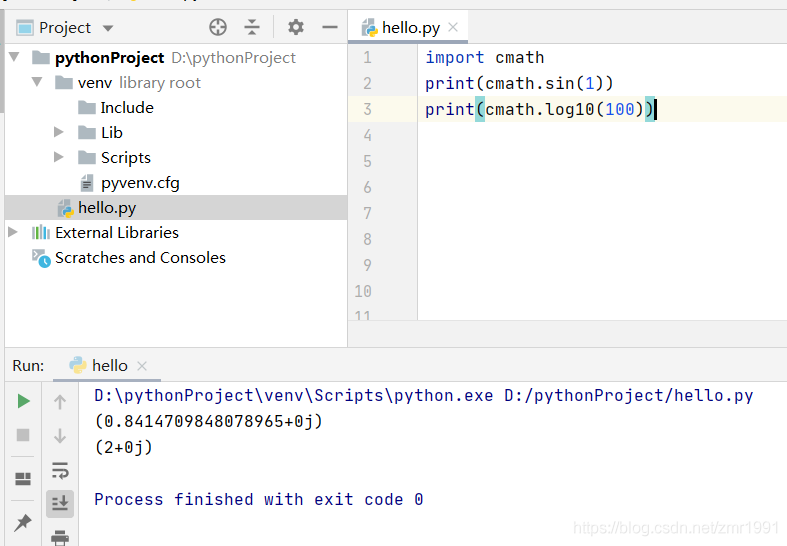787x546 pixels.
Task: Click 'Process finished with exit code 0' text
Action: click(258, 499)
